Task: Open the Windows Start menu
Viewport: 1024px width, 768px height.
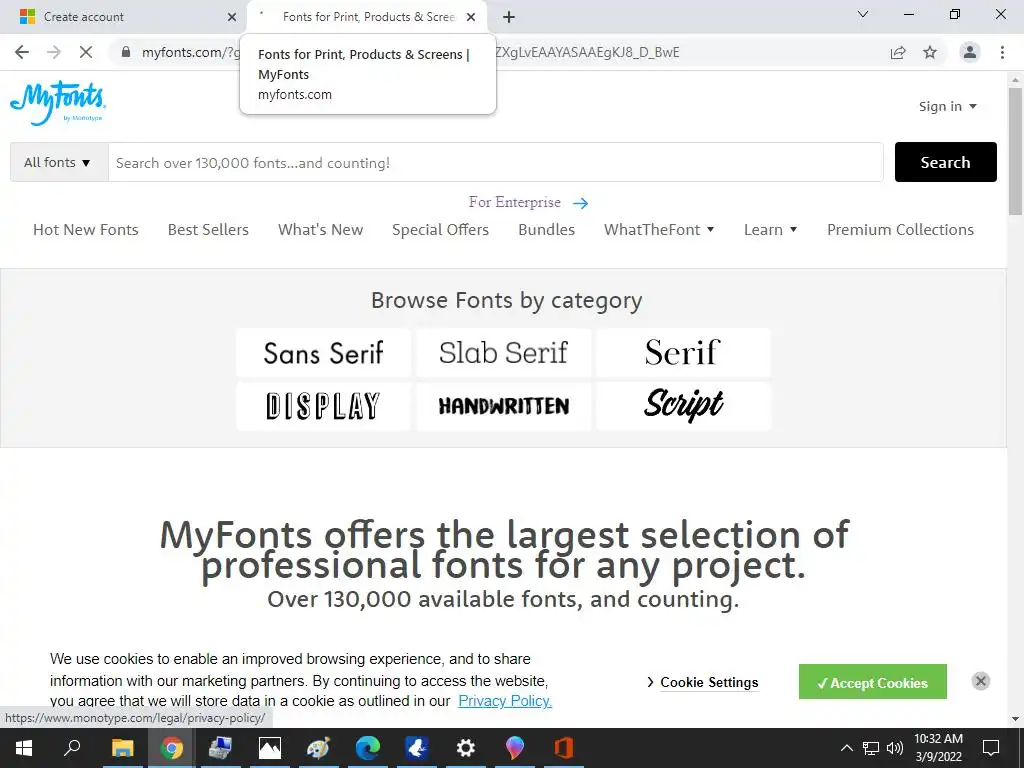Action: pyautogui.click(x=24, y=748)
